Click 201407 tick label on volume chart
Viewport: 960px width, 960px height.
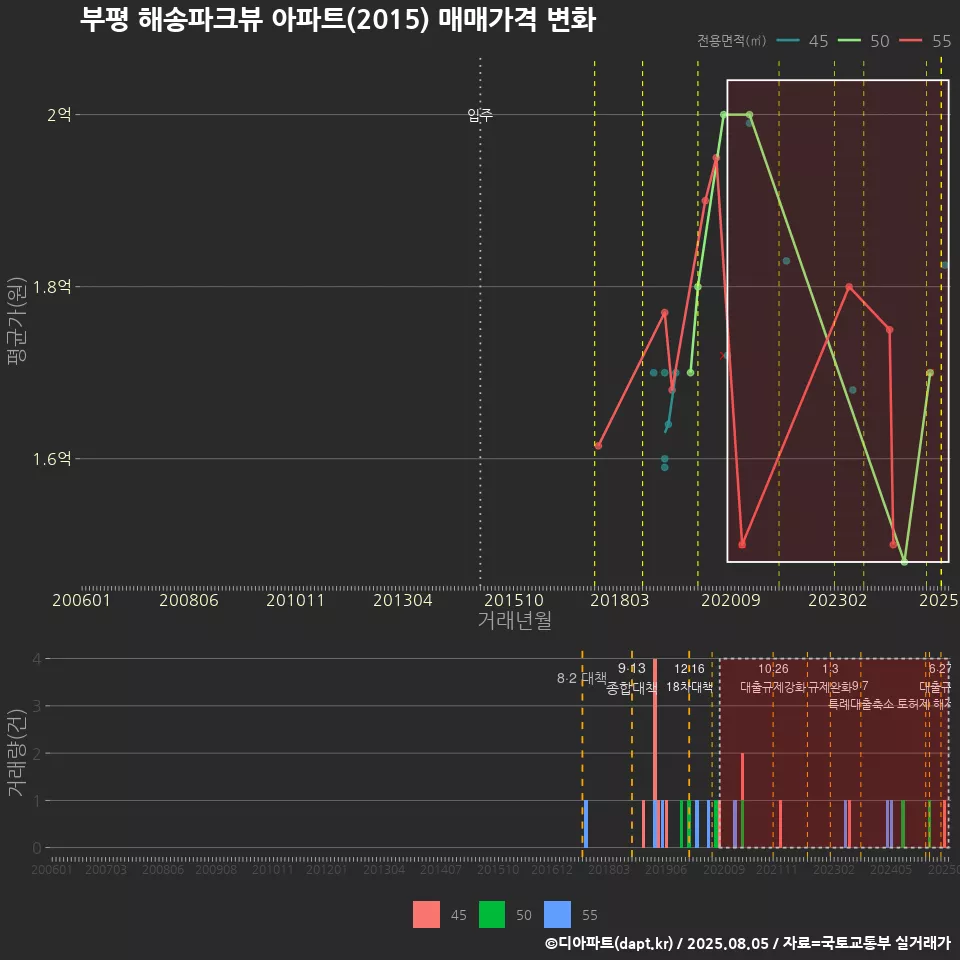pos(441,869)
